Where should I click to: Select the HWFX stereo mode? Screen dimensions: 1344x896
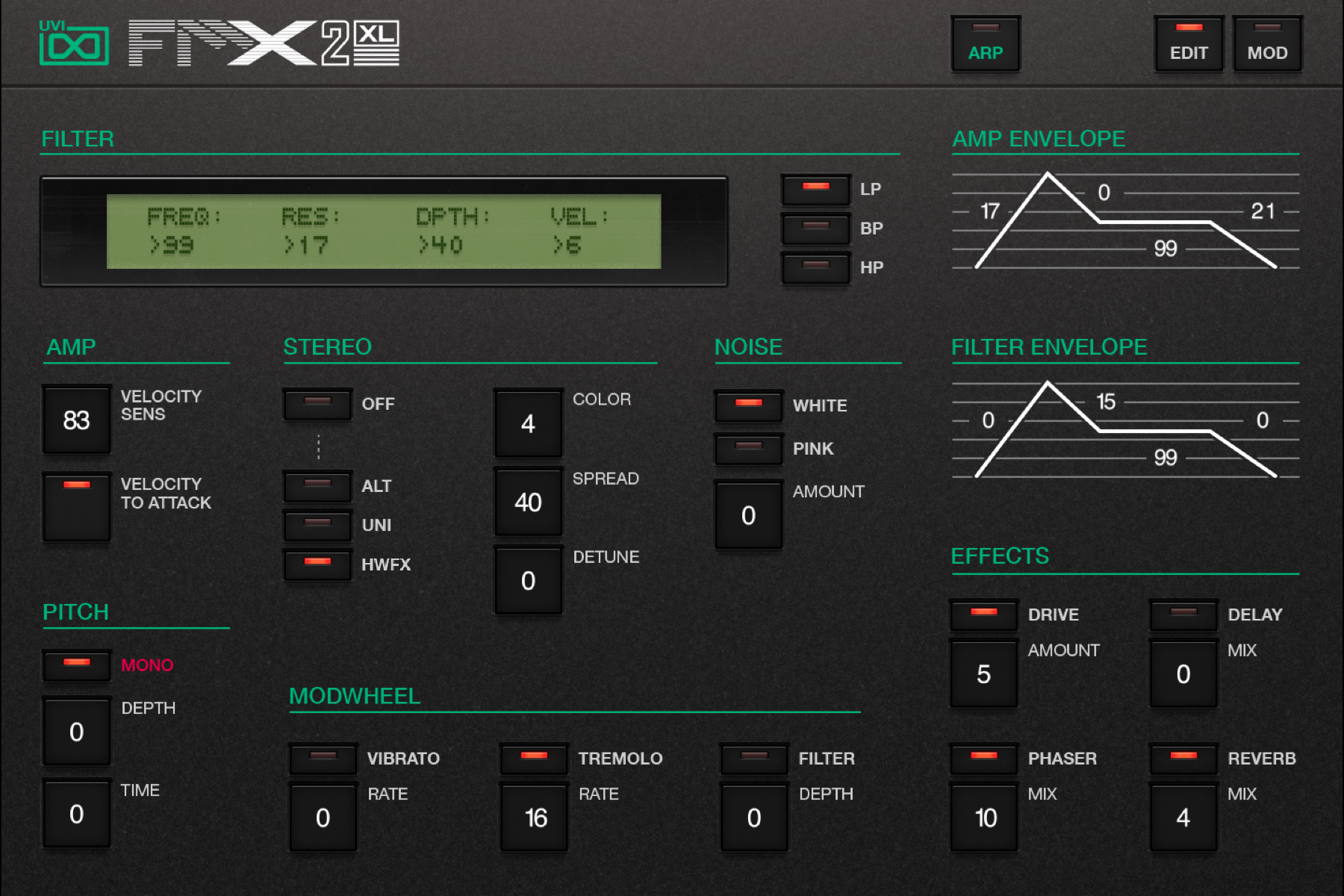click(317, 564)
